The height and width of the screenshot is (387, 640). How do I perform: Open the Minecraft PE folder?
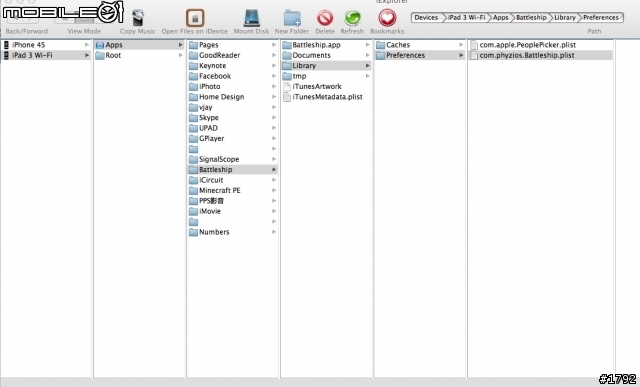coord(233,190)
